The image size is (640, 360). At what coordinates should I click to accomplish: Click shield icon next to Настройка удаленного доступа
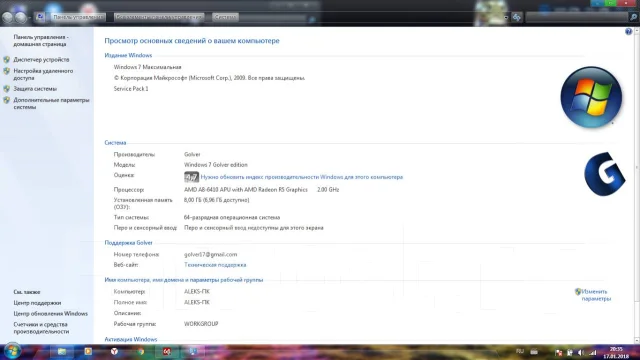pyautogui.click(x=7, y=71)
